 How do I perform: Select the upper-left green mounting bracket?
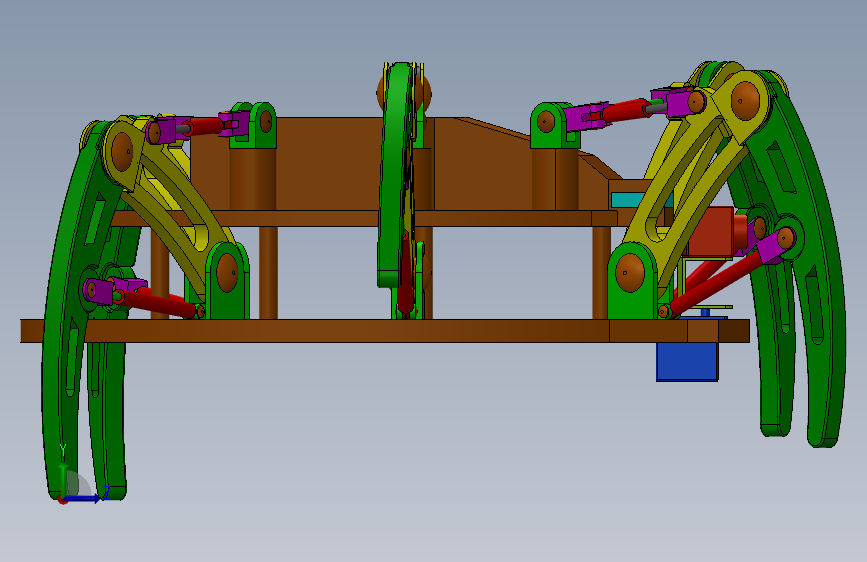tap(254, 125)
